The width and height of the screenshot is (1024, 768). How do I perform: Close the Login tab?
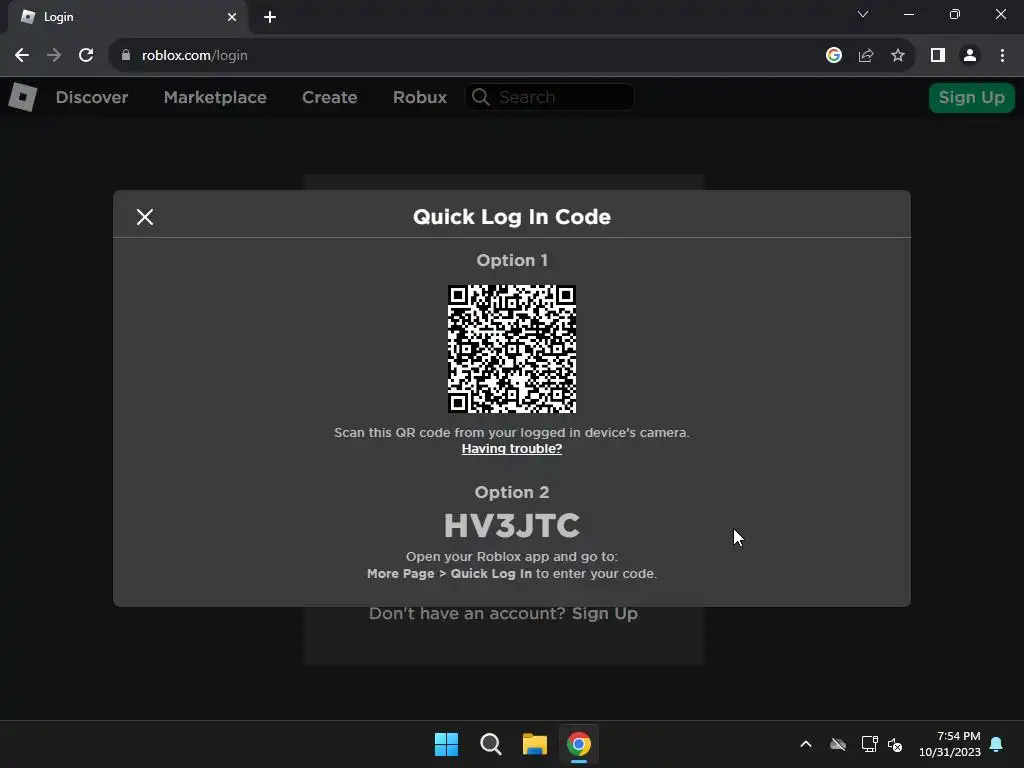[232, 17]
